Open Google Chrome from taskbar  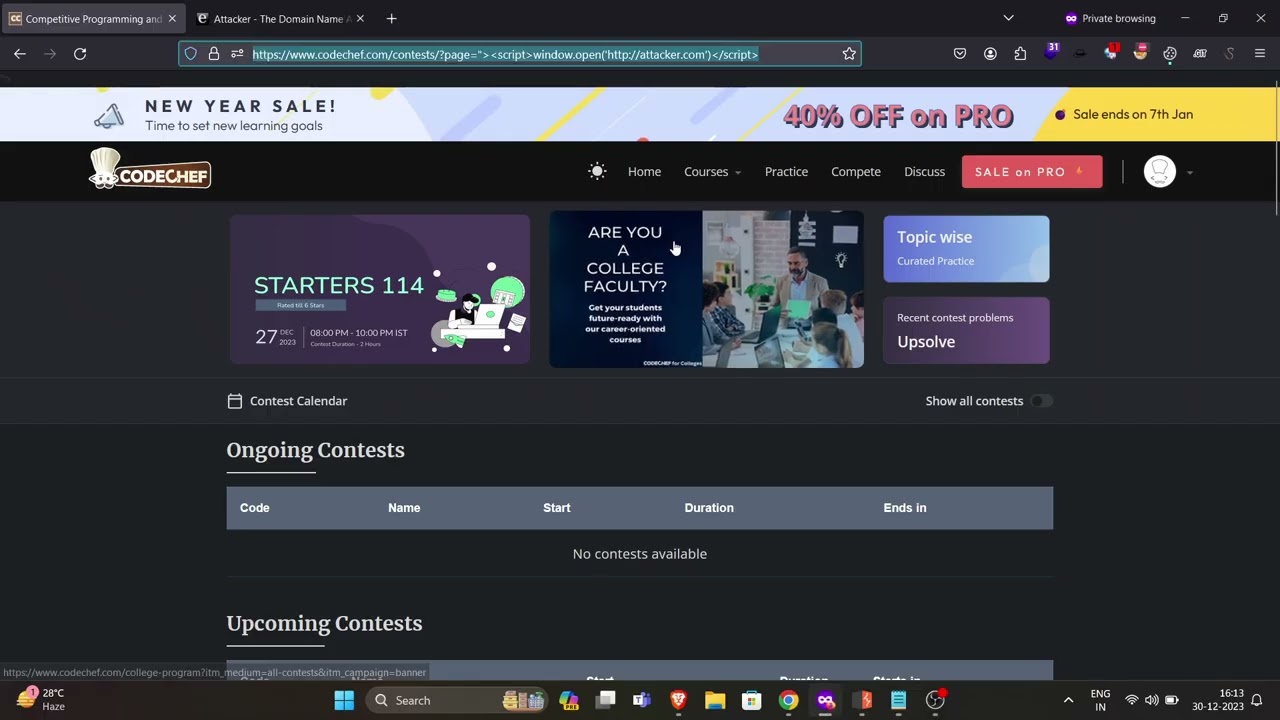pyautogui.click(x=788, y=700)
